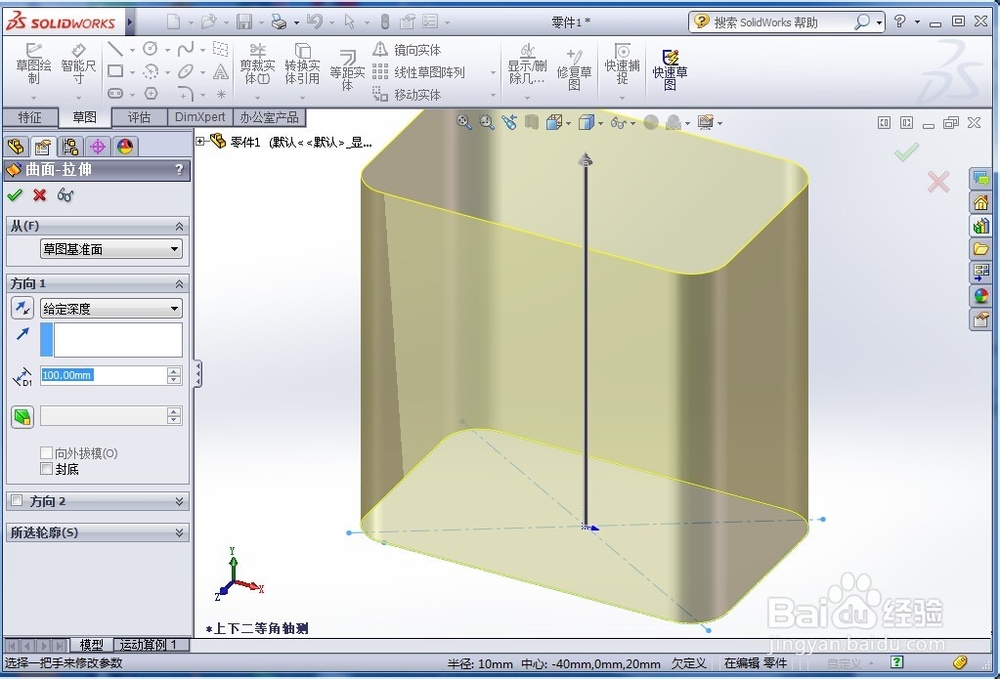Open Display/Delete Relations (显示/删除几...)
Image resolution: width=1000 pixels, height=679 pixels.
[527, 64]
